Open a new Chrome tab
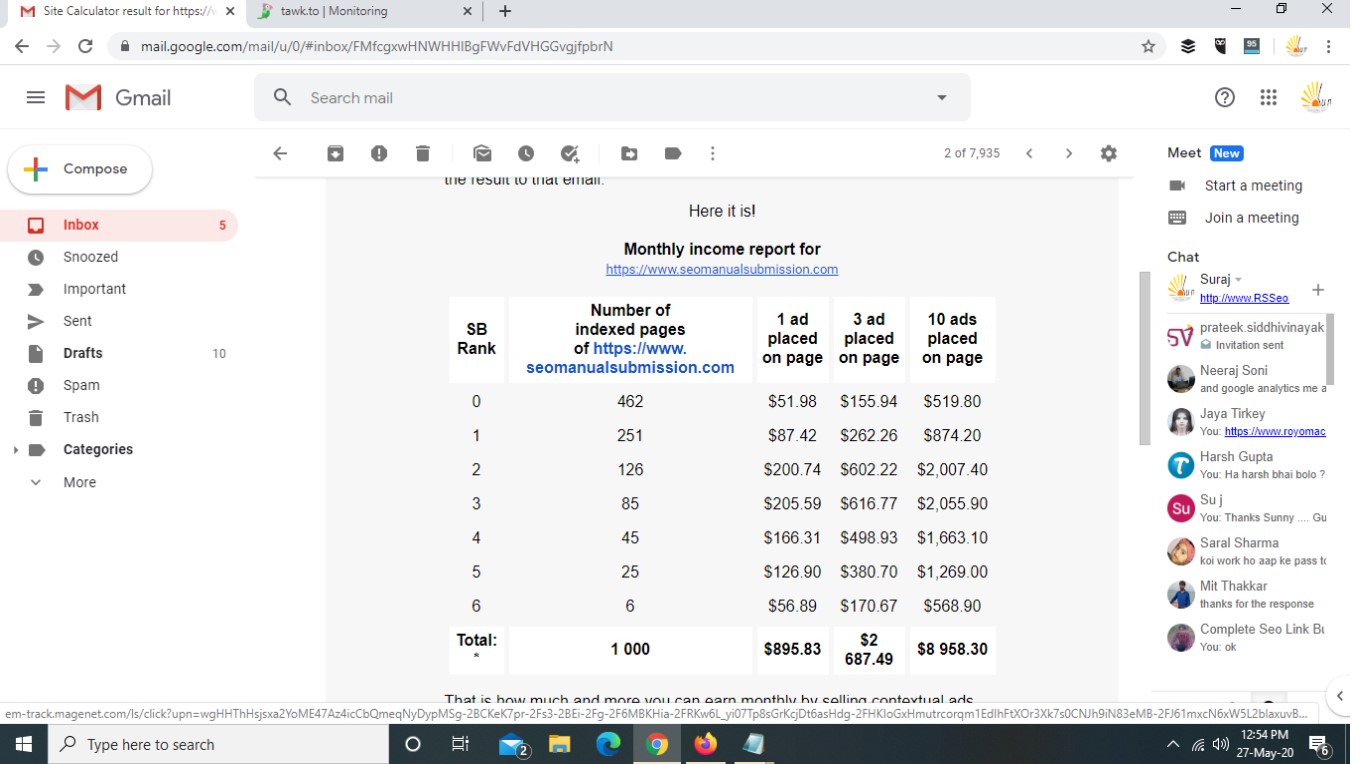This screenshot has width=1360, height=764. pyautogui.click(x=505, y=11)
